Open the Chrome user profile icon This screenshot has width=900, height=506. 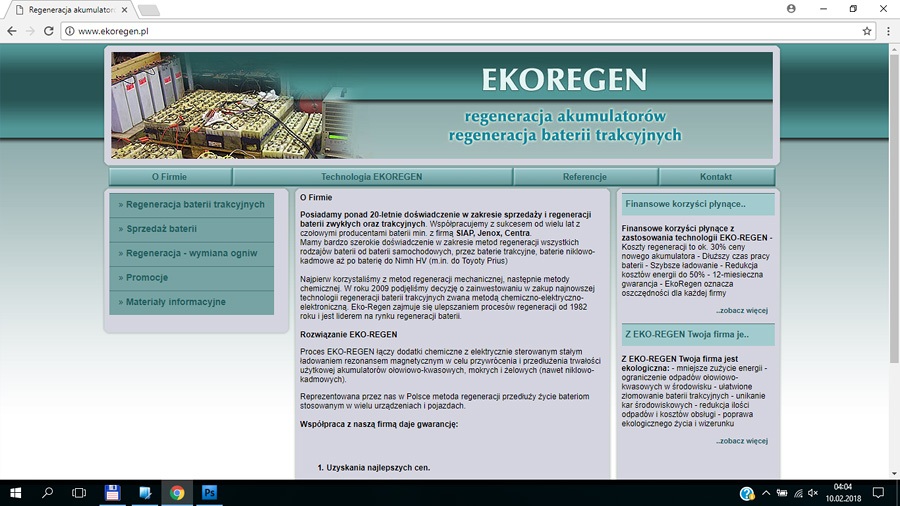(791, 8)
